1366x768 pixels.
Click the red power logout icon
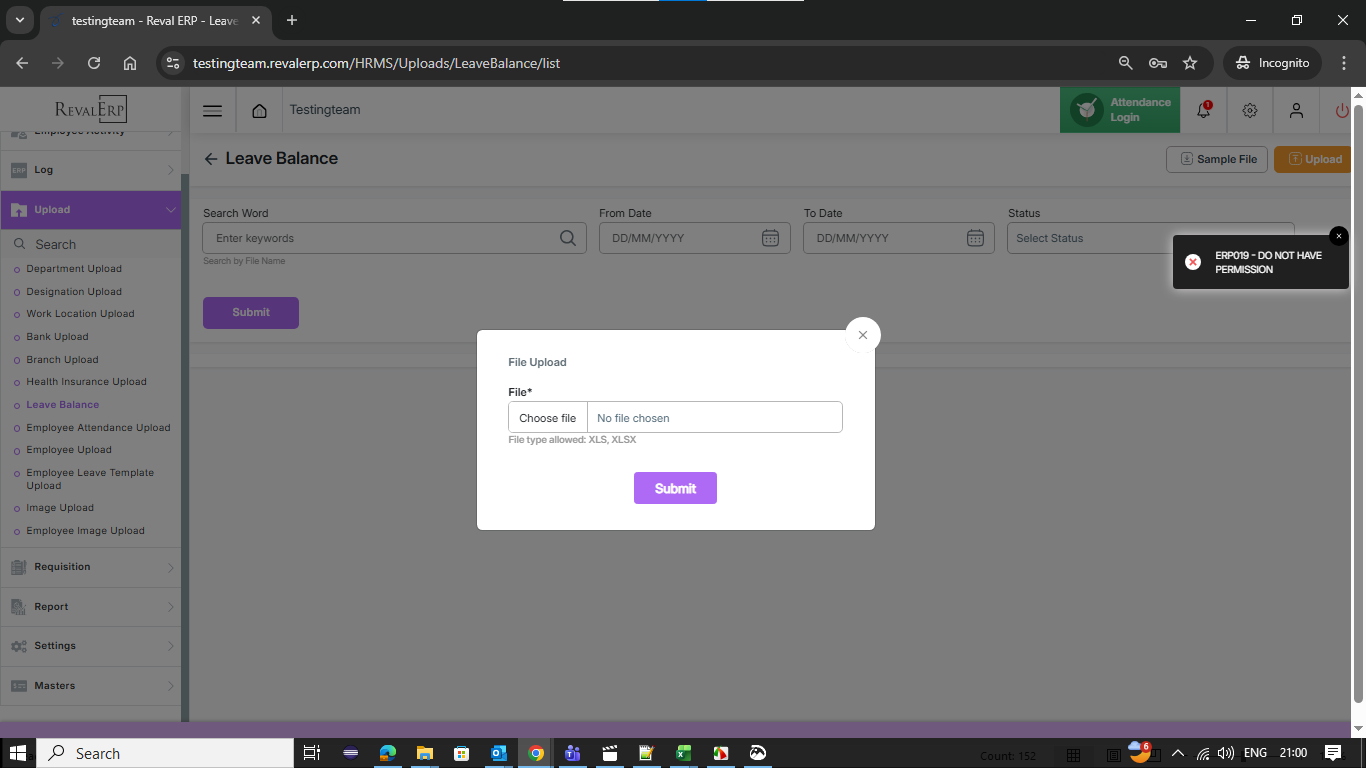[1341, 111]
